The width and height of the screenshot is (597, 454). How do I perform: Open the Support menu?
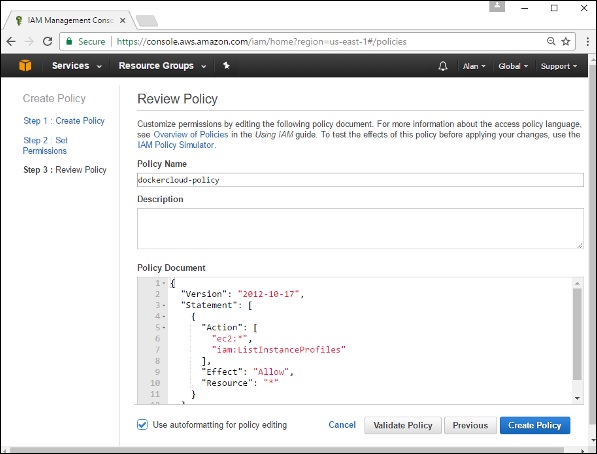(x=559, y=66)
